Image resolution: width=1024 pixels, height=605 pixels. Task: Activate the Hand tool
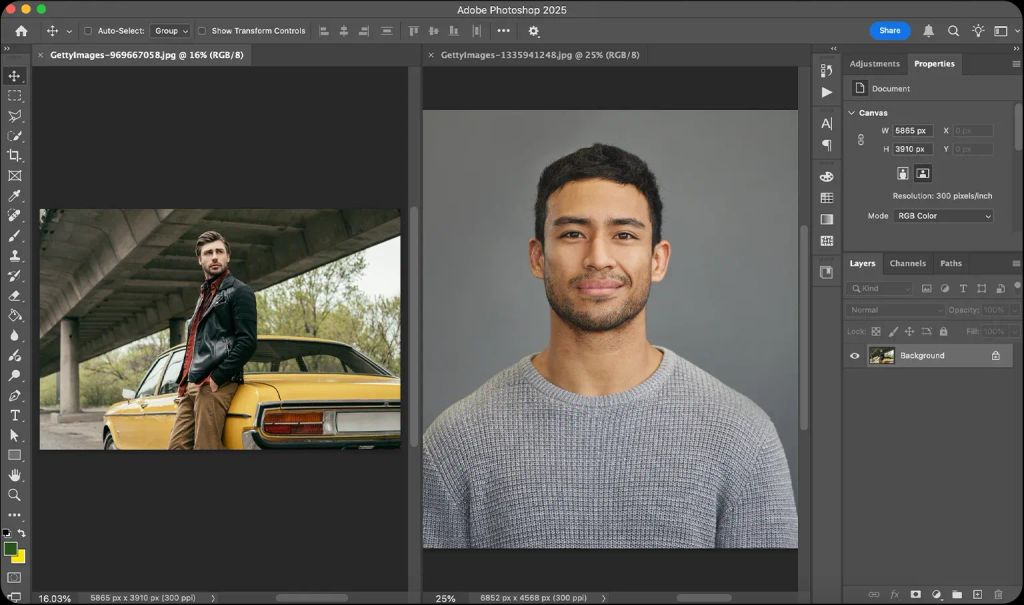tap(14, 475)
